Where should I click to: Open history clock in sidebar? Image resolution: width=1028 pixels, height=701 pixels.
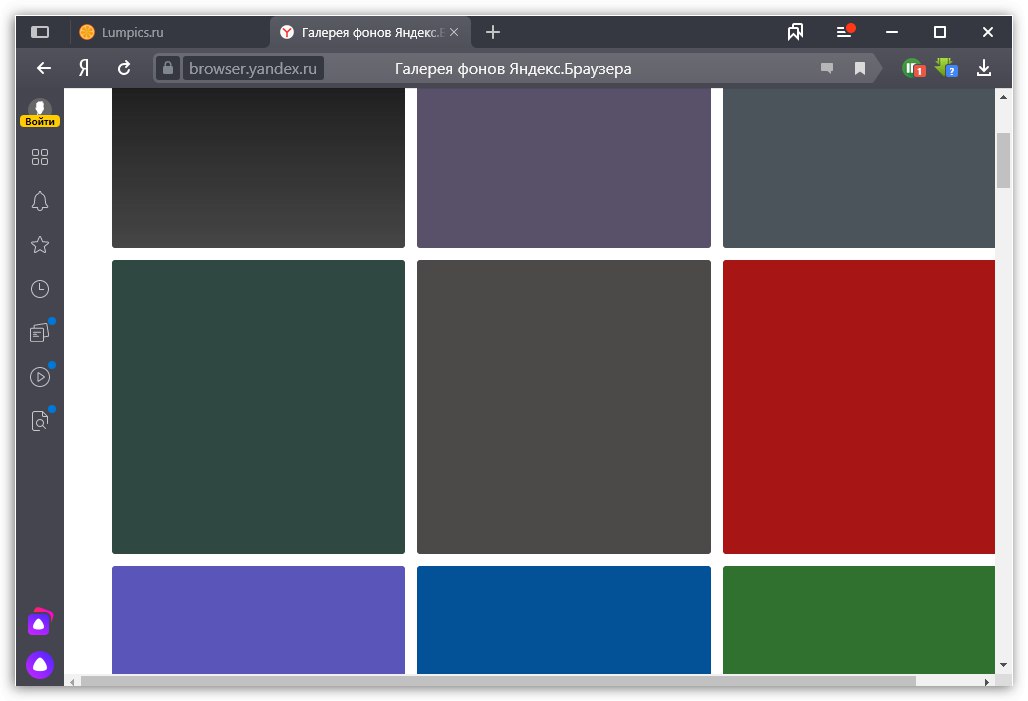tap(40, 289)
